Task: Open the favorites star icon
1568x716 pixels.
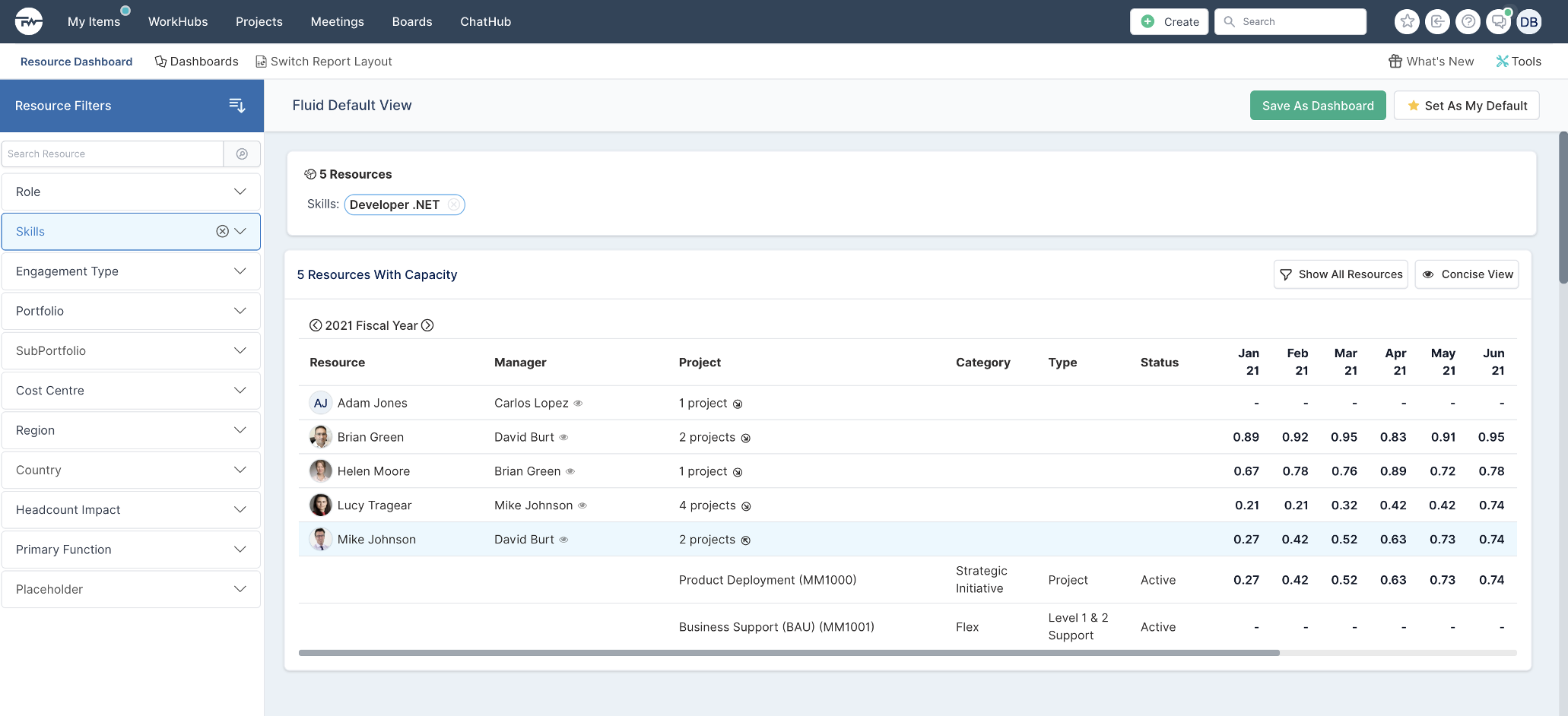Action: coord(1407,21)
